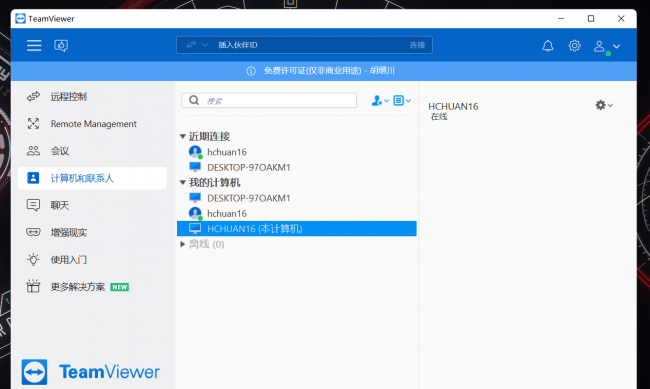This screenshot has height=389, width=650.
Task: Select hchuan16 under 近期连接
Action: coord(297,152)
